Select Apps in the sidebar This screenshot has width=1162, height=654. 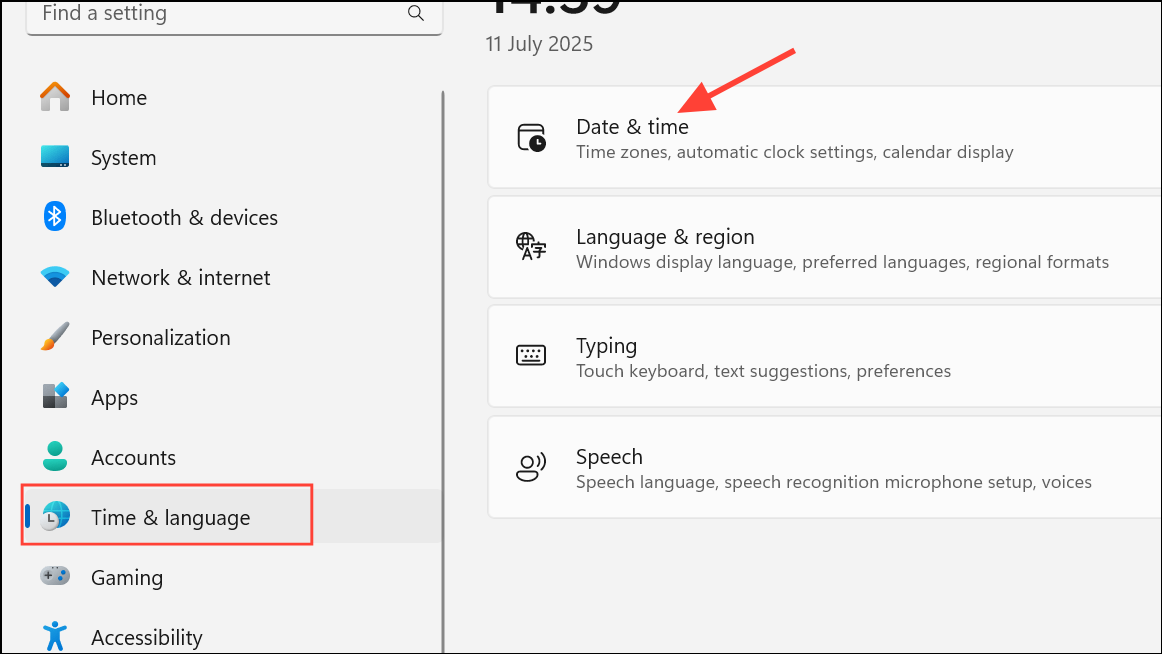pyautogui.click(x=231, y=397)
